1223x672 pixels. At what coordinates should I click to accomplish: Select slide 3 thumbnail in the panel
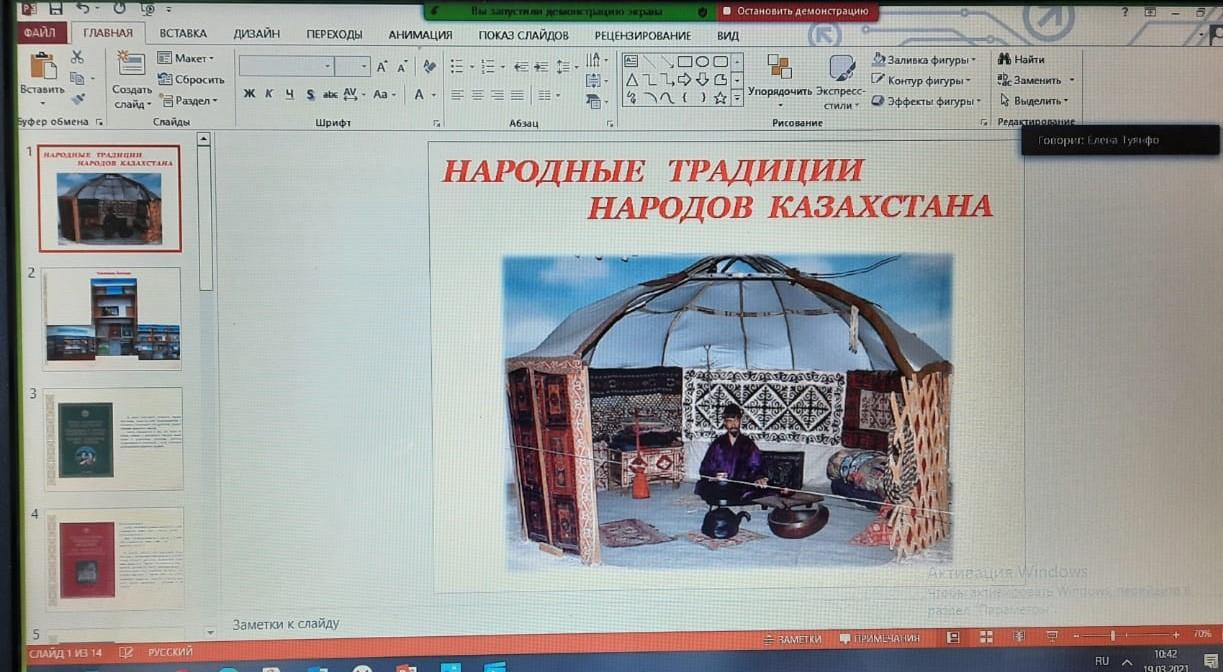tap(112, 439)
